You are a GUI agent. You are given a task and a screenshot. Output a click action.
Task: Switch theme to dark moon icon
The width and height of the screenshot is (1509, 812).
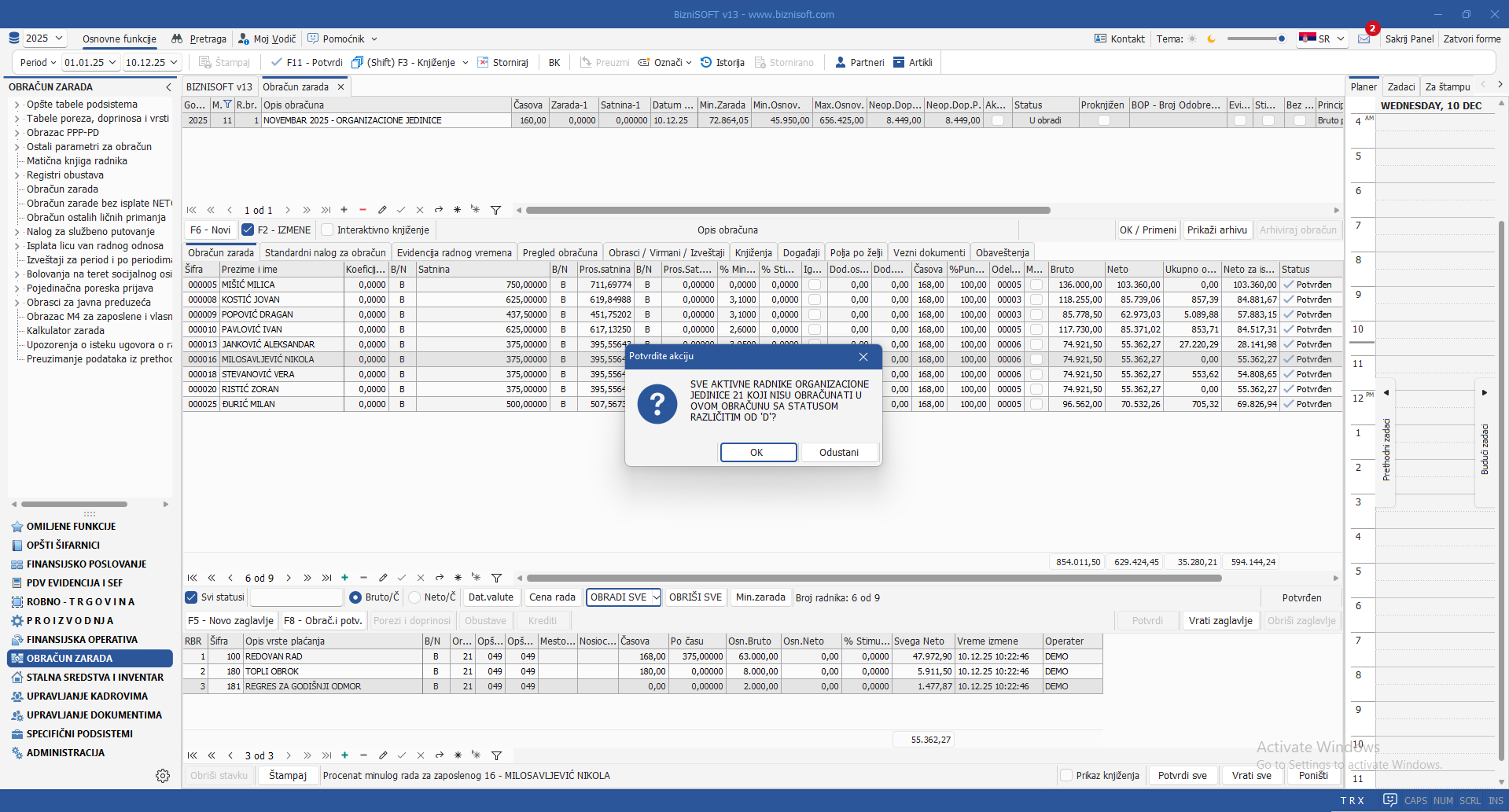tap(1212, 39)
